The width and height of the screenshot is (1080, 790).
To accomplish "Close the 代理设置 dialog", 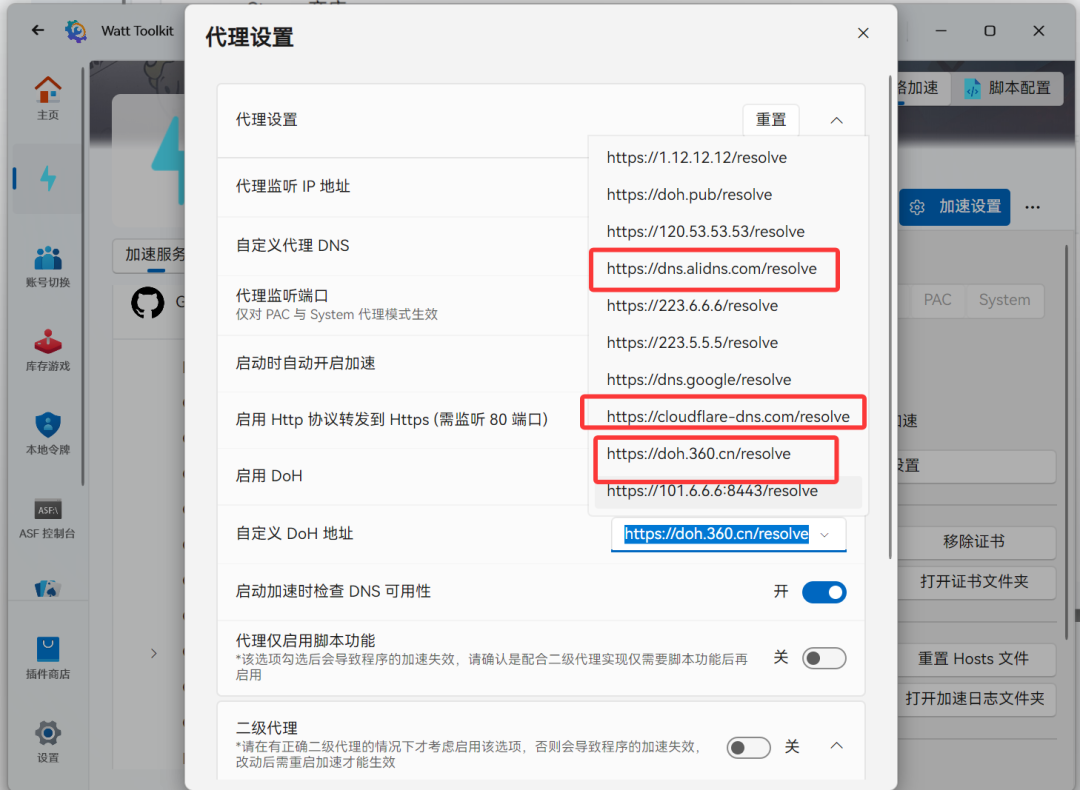I will 863,33.
